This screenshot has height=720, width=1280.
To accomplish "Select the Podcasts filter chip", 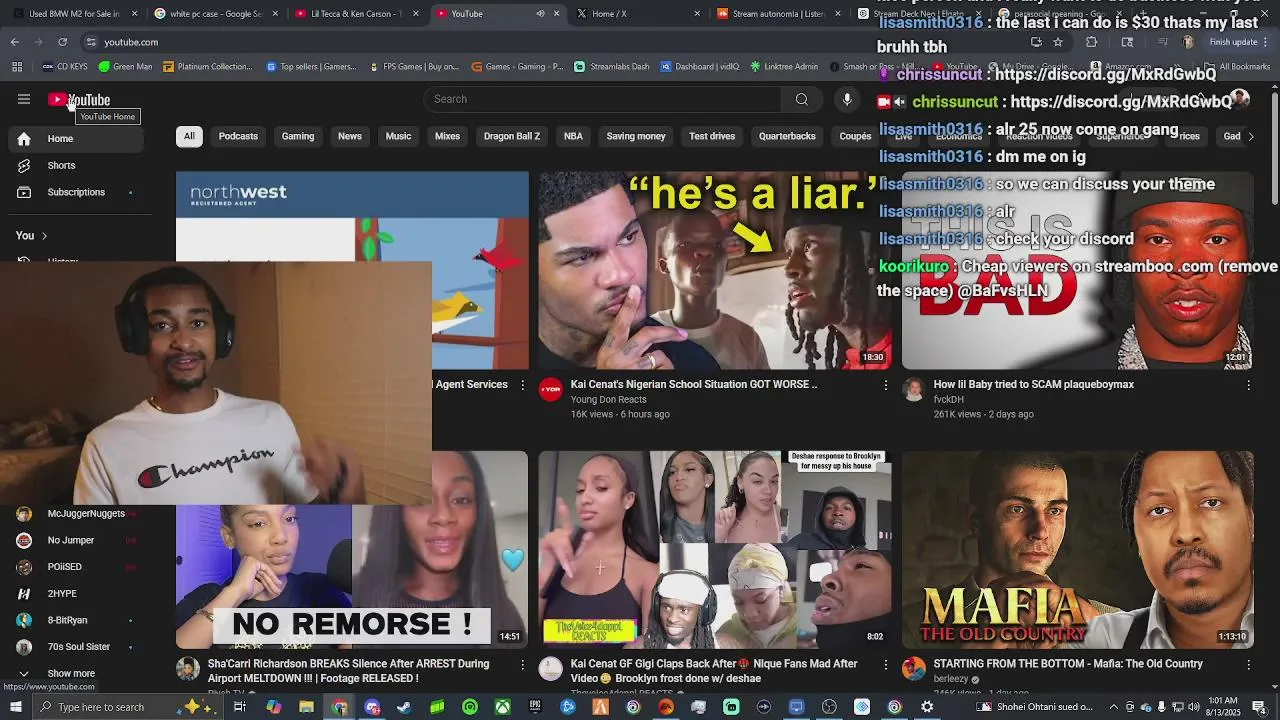I will 238,136.
